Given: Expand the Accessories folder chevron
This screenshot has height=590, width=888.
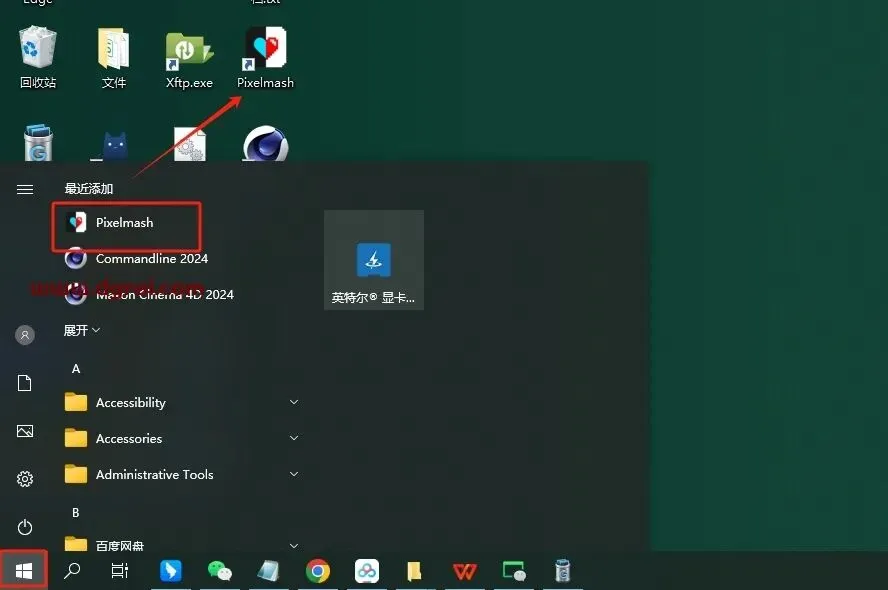Looking at the screenshot, I should click(x=294, y=438).
